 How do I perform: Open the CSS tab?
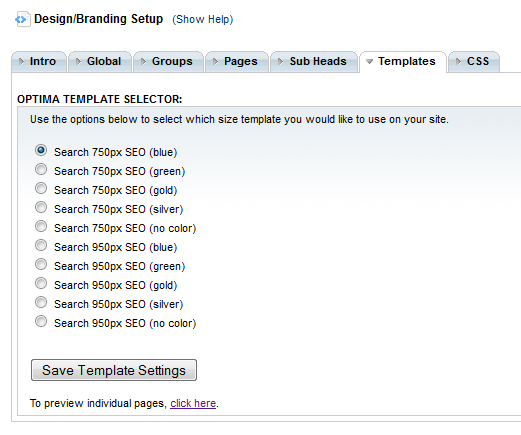pyautogui.click(x=474, y=62)
